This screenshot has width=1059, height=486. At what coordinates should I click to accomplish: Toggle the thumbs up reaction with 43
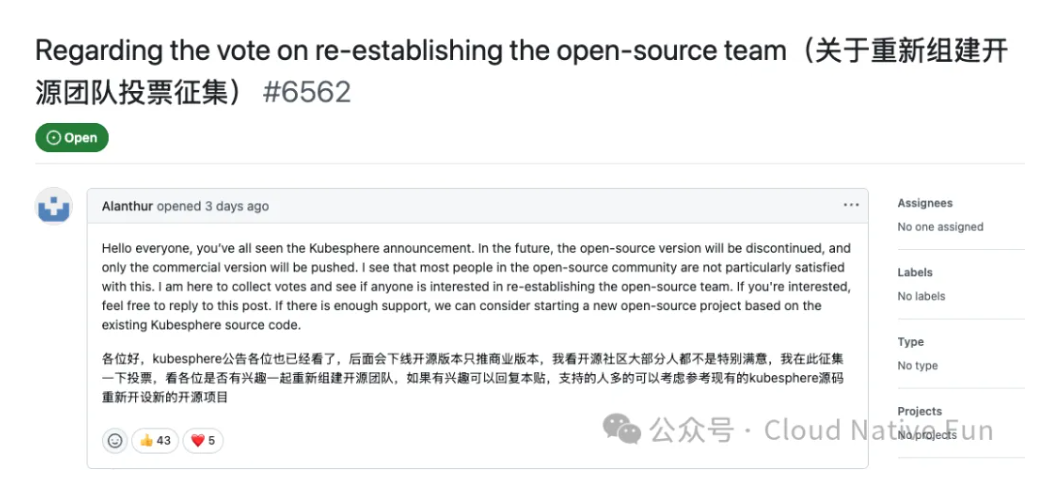tap(155, 440)
